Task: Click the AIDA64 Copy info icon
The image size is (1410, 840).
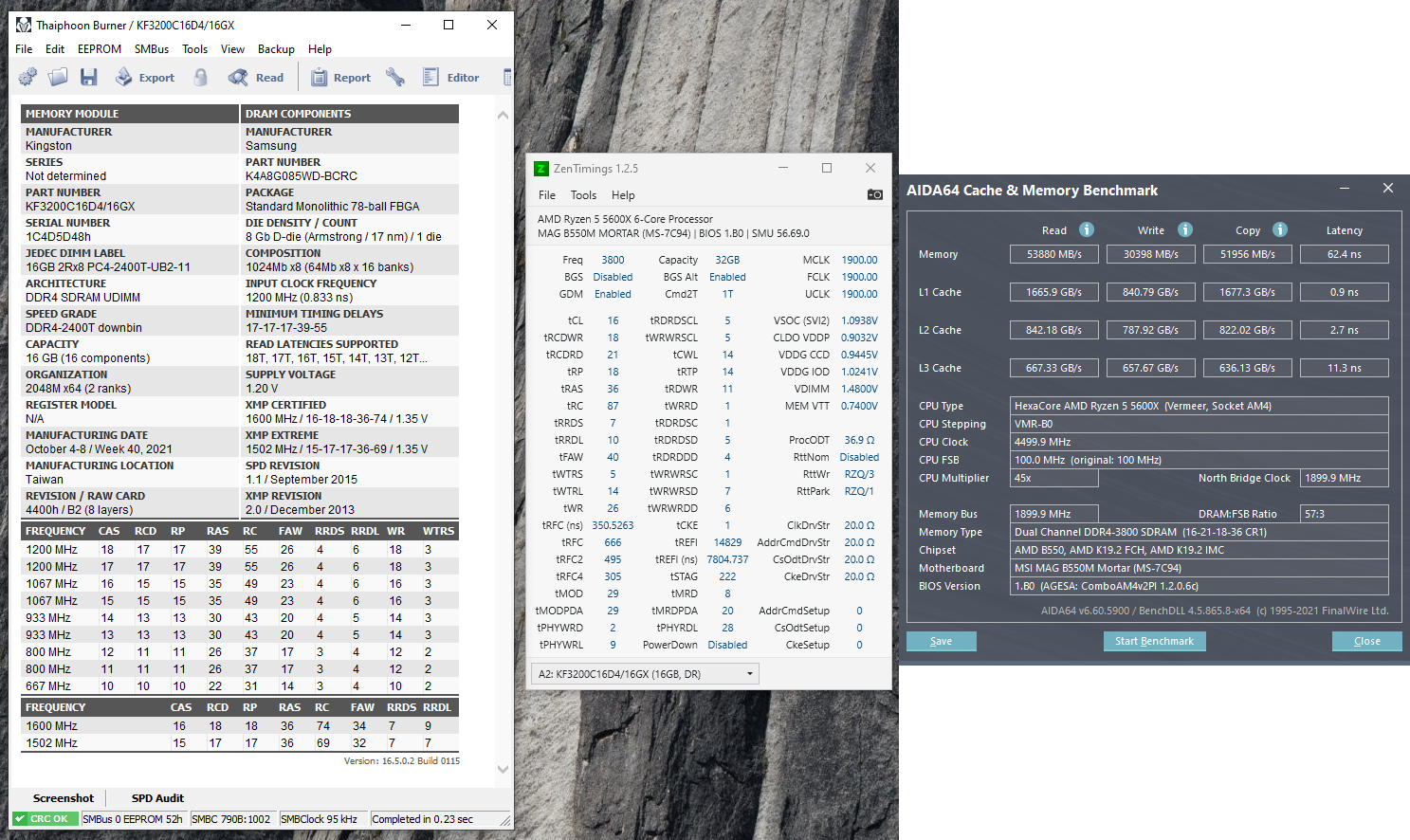Action: pos(1280,229)
